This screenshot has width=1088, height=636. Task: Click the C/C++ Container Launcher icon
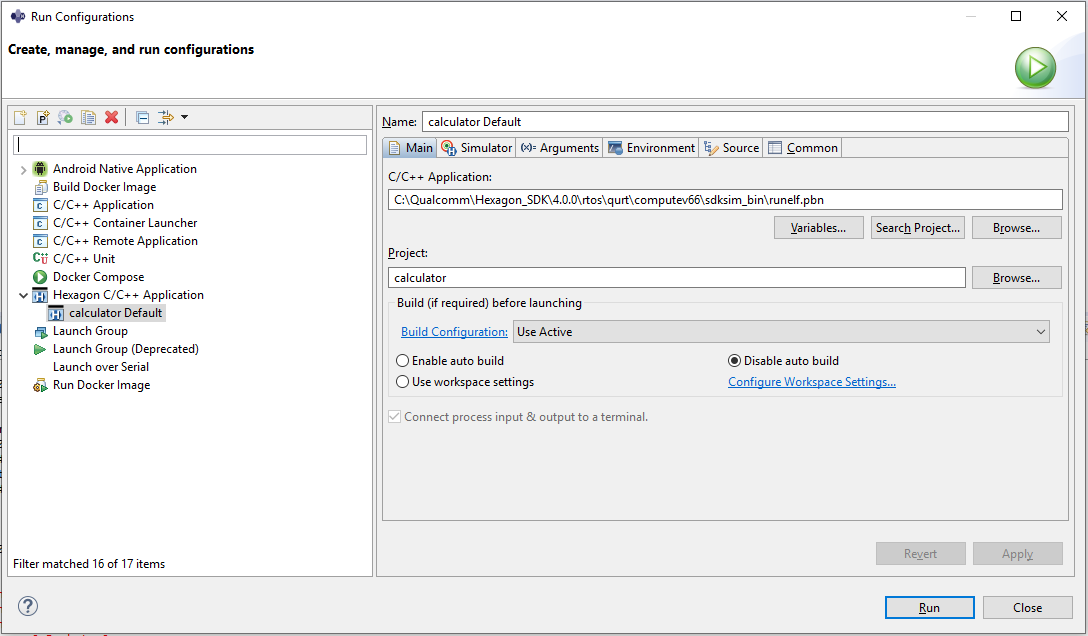pos(40,223)
